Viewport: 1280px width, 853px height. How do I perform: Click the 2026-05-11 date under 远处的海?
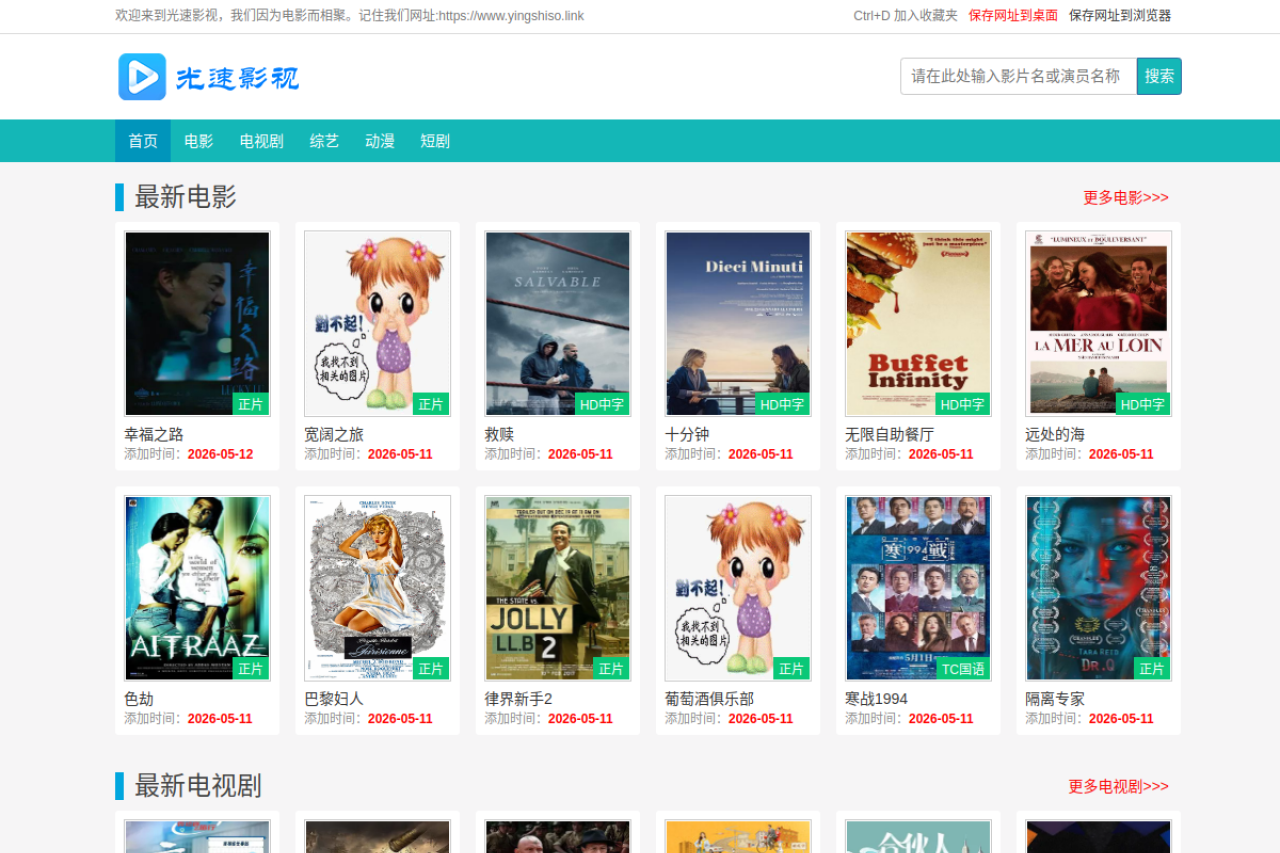pos(1121,455)
